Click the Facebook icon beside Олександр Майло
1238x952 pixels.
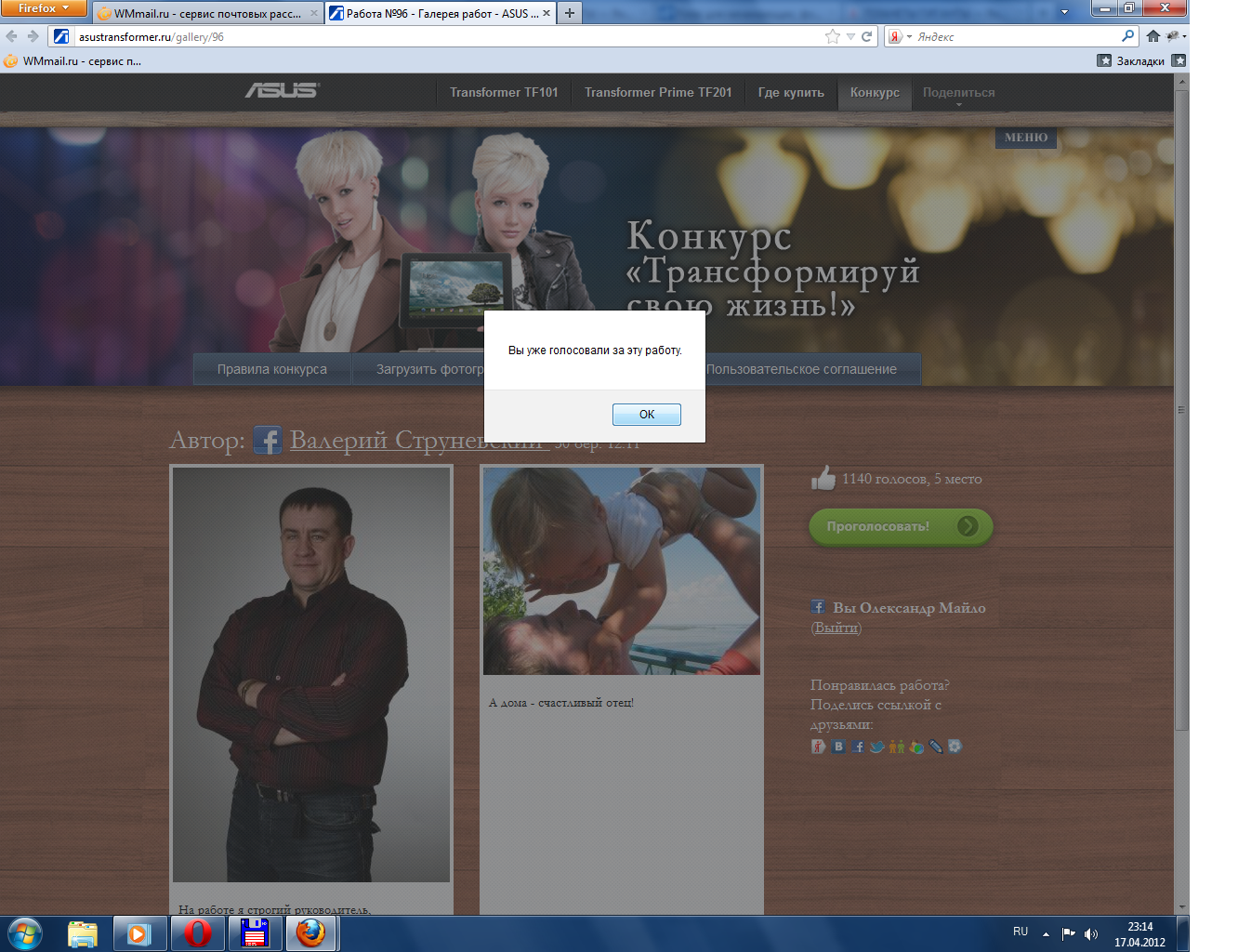tap(818, 606)
